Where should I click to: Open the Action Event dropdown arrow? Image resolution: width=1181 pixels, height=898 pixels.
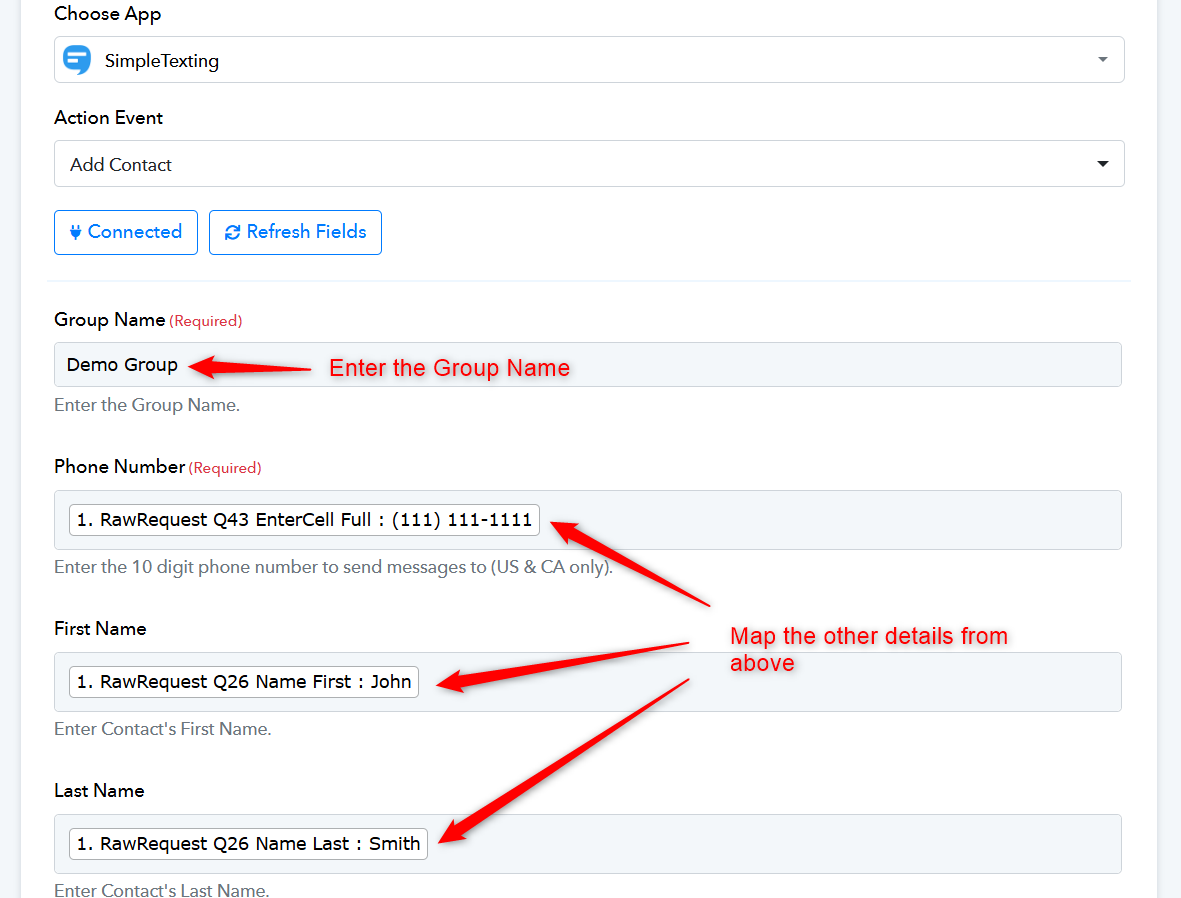[x=1102, y=164]
